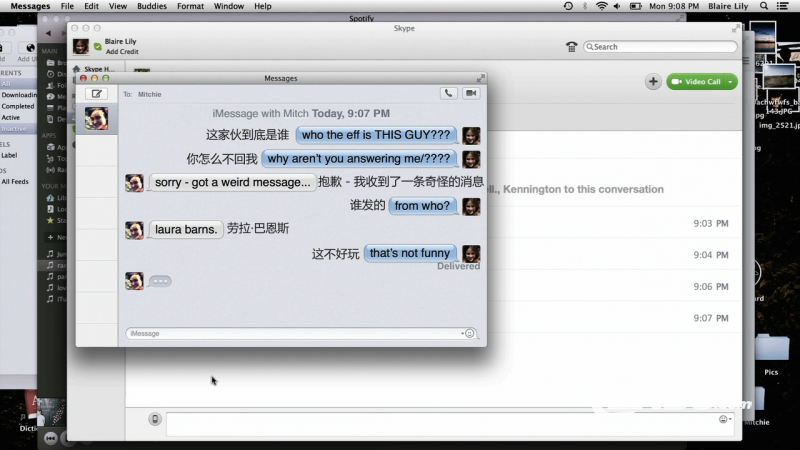
Task: Open the Format menu
Action: (x=190, y=6)
